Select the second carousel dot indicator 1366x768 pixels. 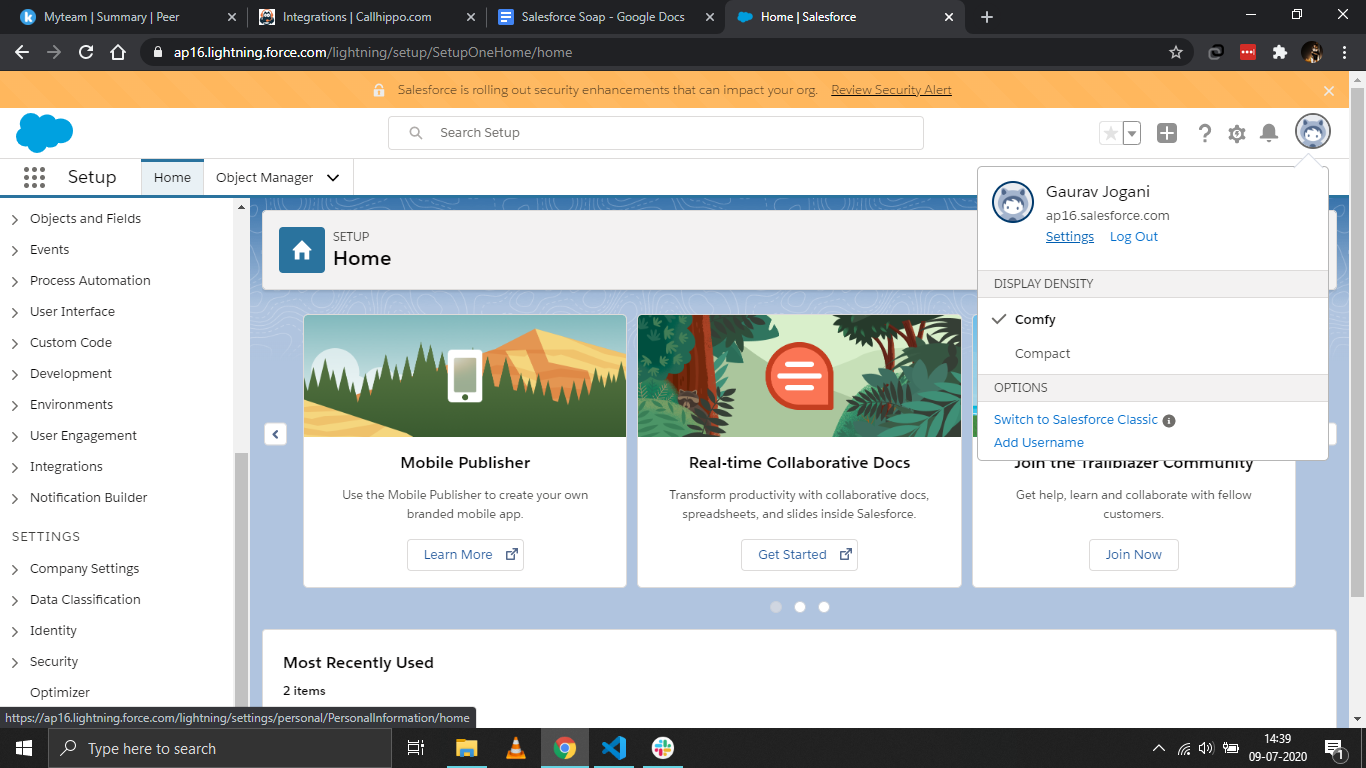800,607
